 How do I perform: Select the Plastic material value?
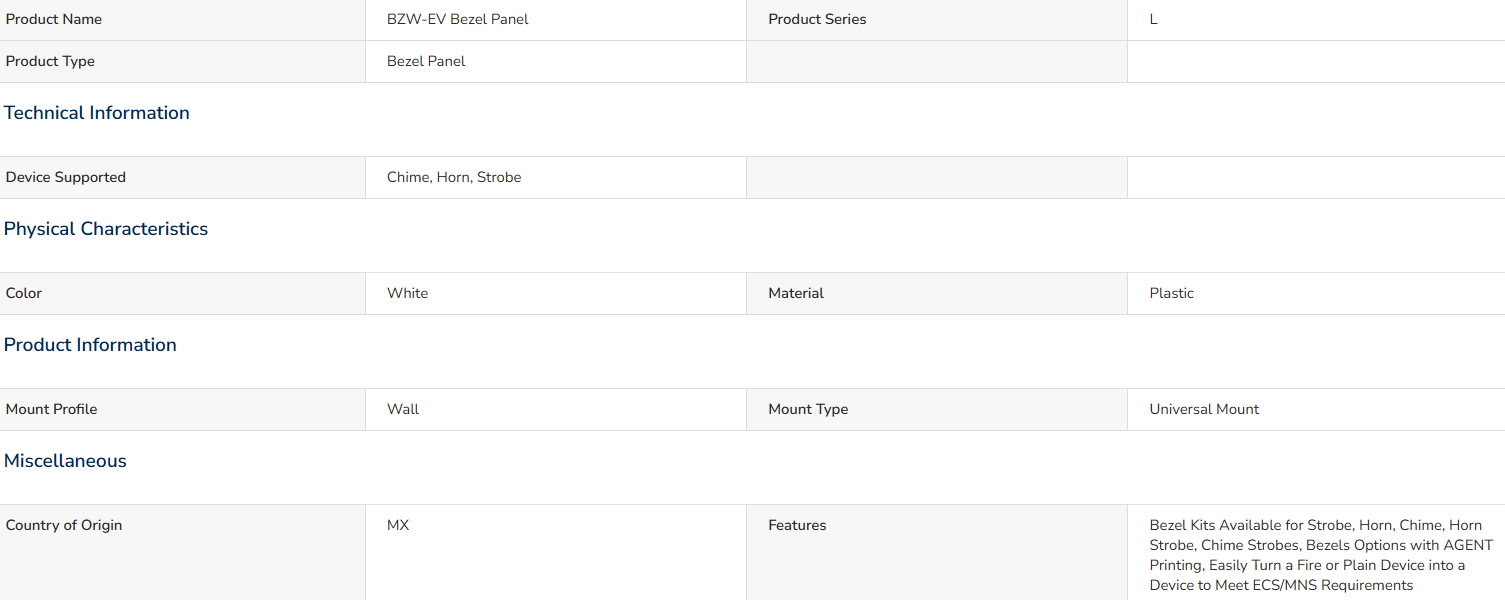coord(1171,293)
